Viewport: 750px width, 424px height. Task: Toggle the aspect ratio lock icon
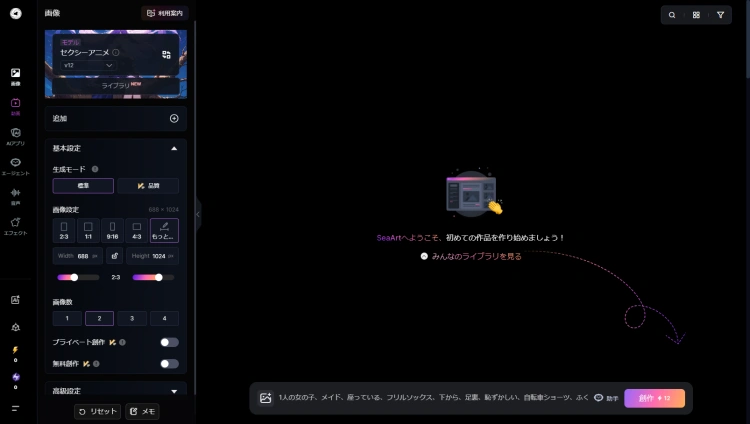(x=115, y=256)
